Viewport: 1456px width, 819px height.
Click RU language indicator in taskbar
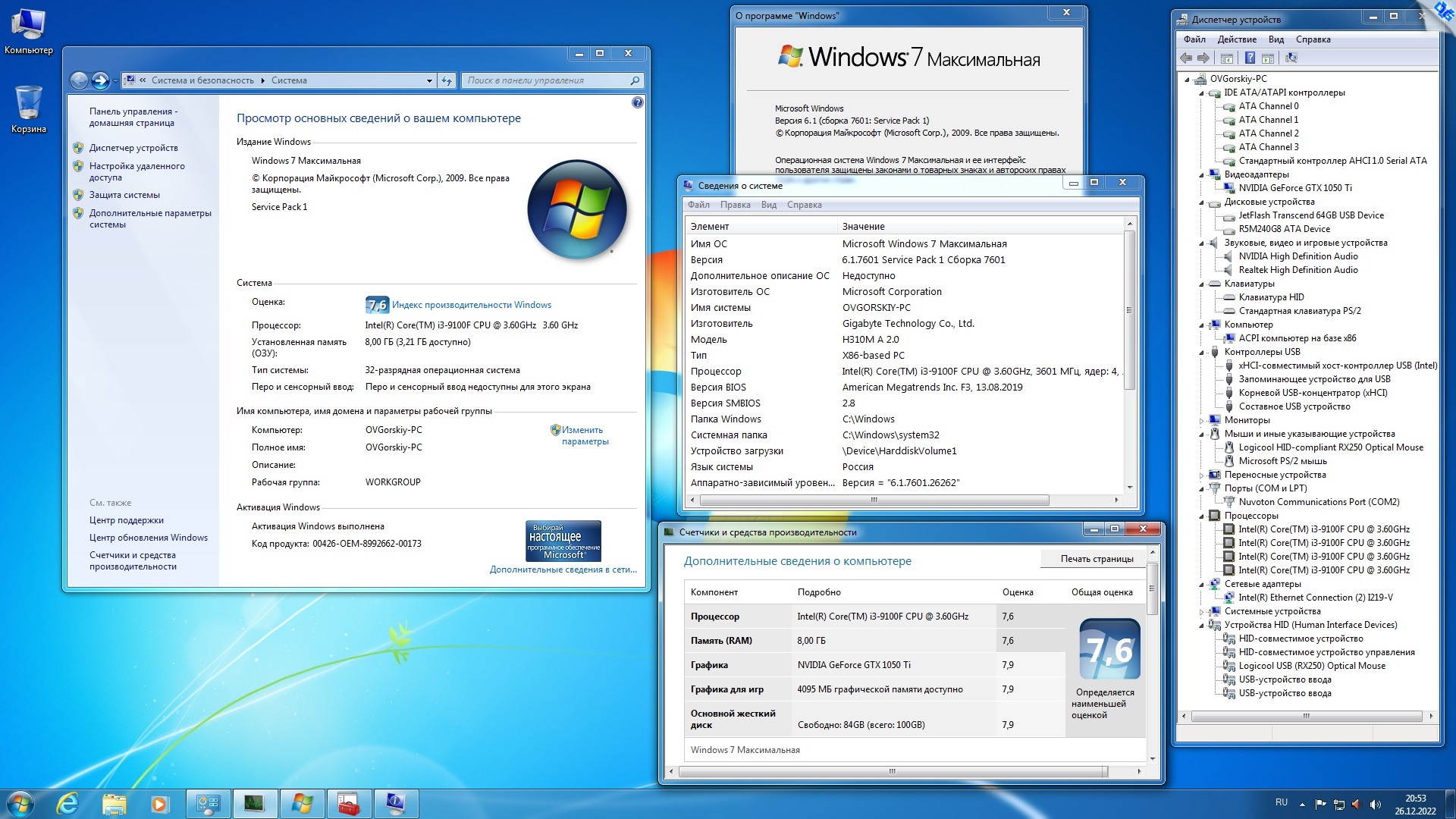[x=1282, y=802]
